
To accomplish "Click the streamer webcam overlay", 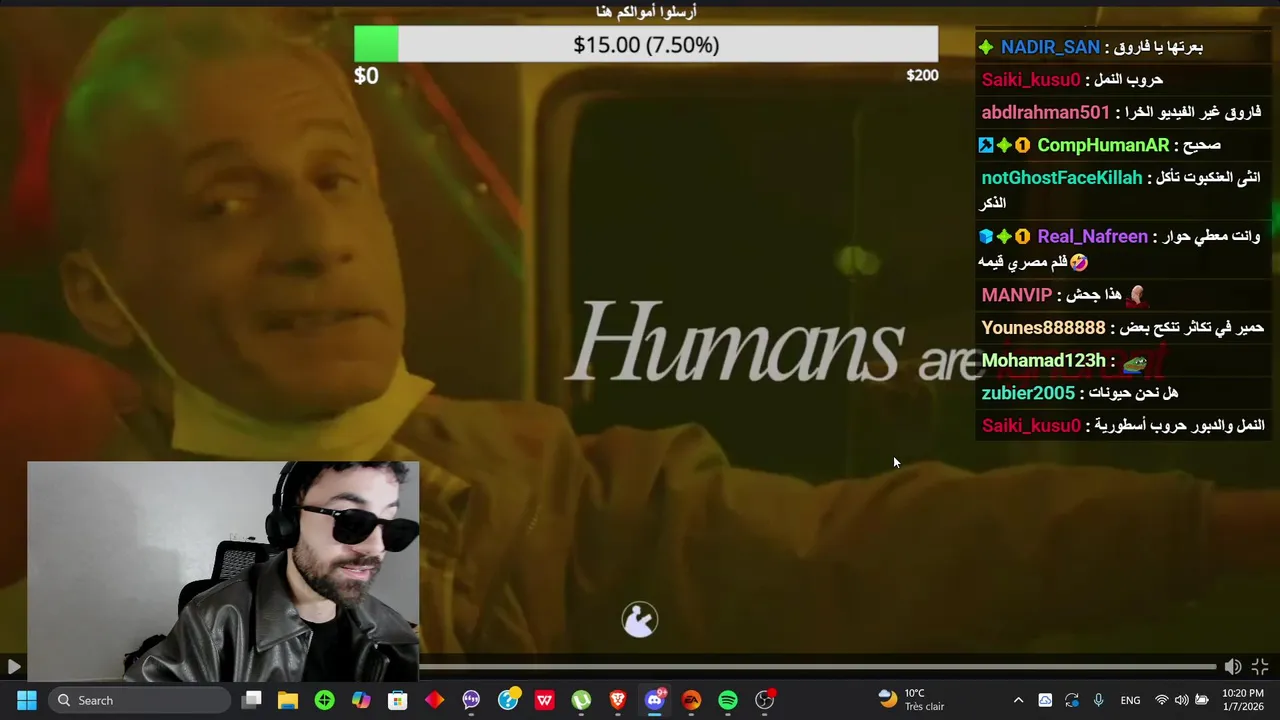I will [x=223, y=571].
